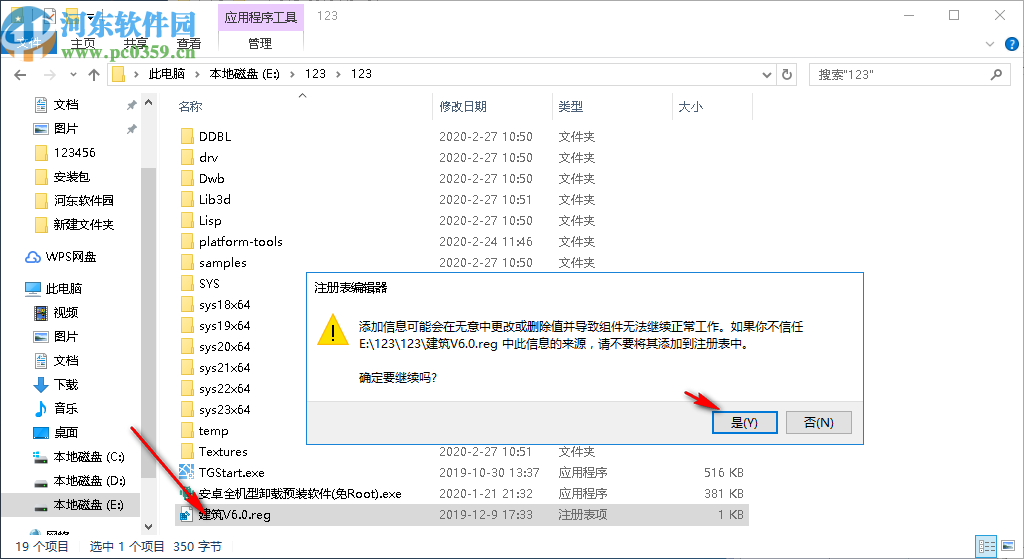Click the search magnifier icon
Screen dimensions: 1024x559
(x=996, y=74)
